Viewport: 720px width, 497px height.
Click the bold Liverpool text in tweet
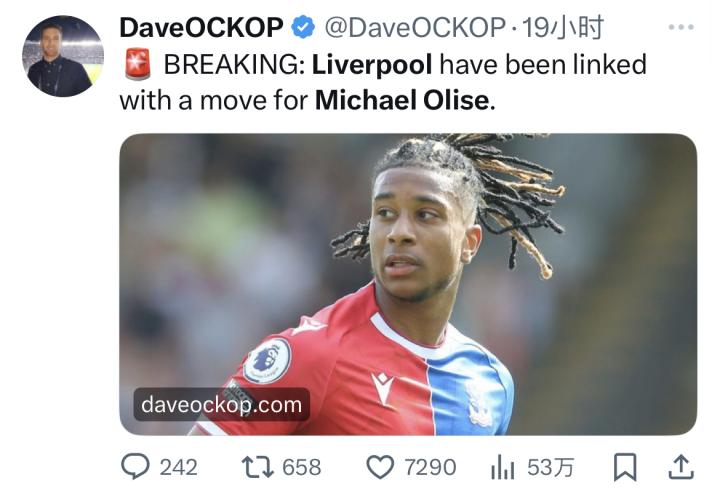point(372,64)
